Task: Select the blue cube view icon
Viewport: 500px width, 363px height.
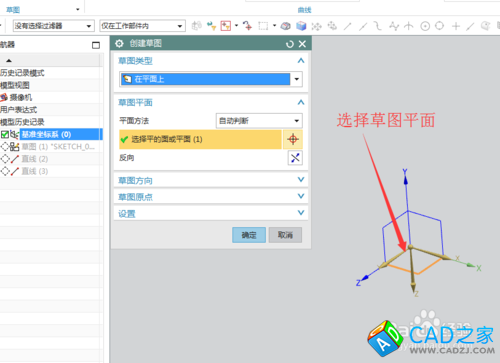Action: point(301,26)
